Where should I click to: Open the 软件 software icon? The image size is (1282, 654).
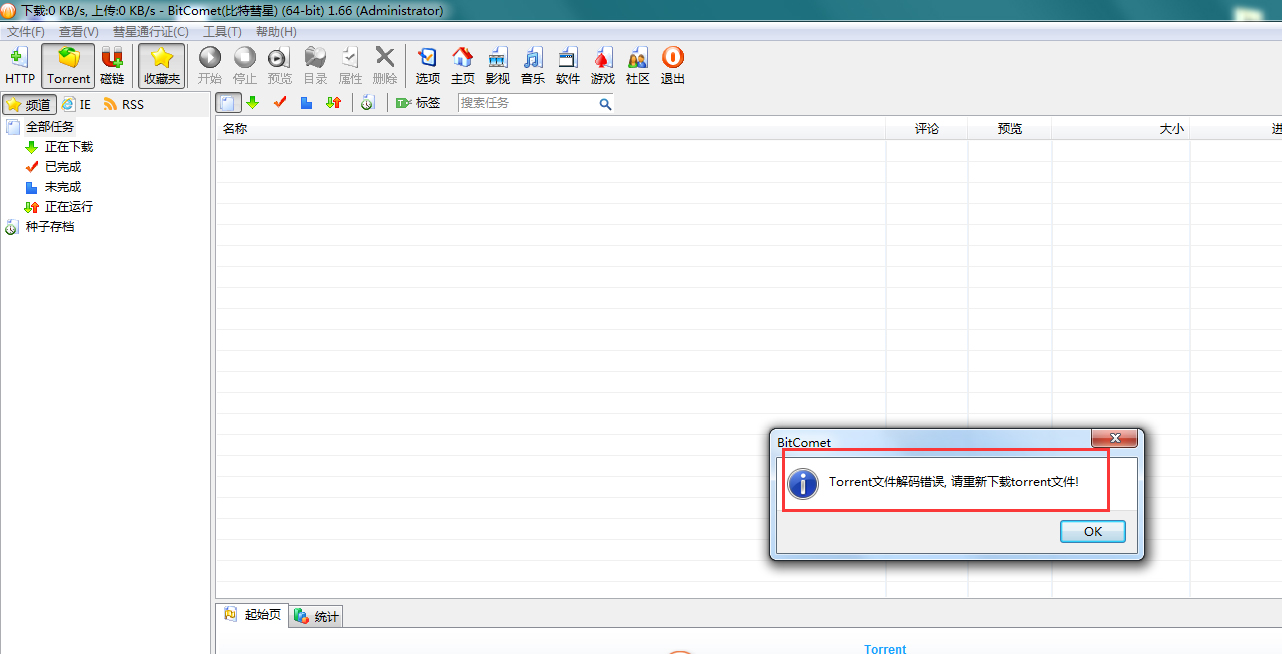click(x=568, y=65)
